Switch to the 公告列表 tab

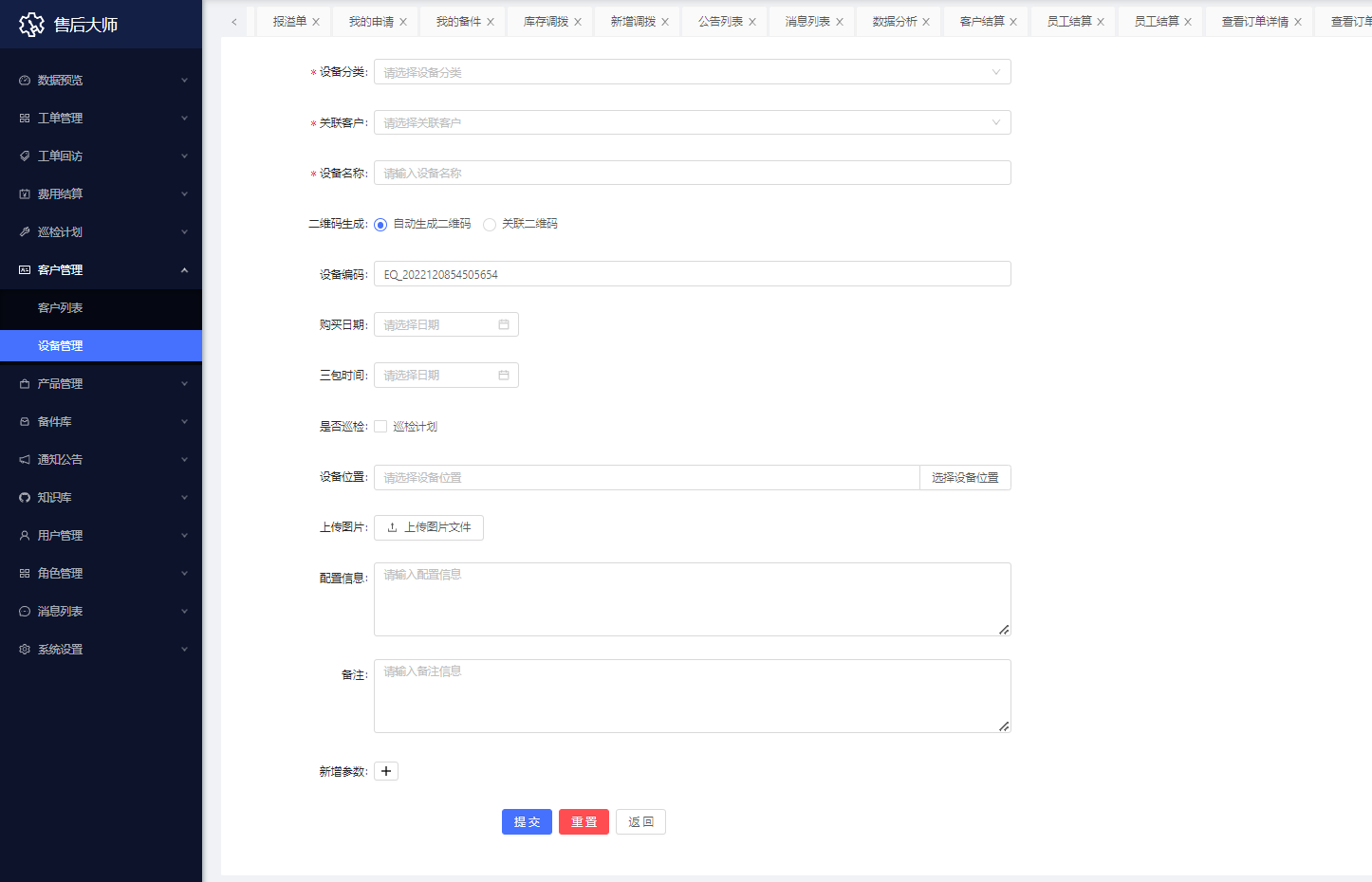(x=720, y=22)
